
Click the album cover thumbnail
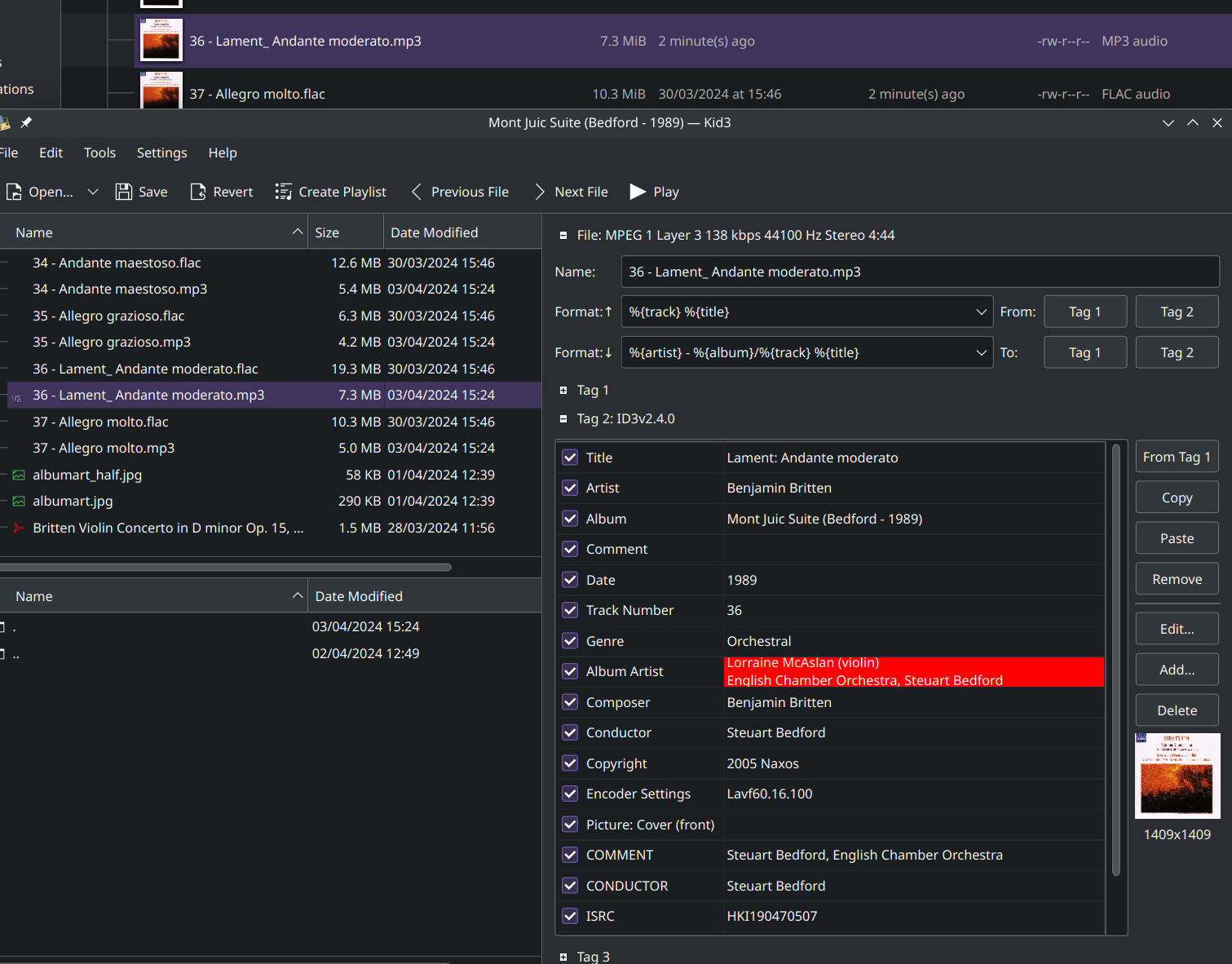[x=1177, y=775]
